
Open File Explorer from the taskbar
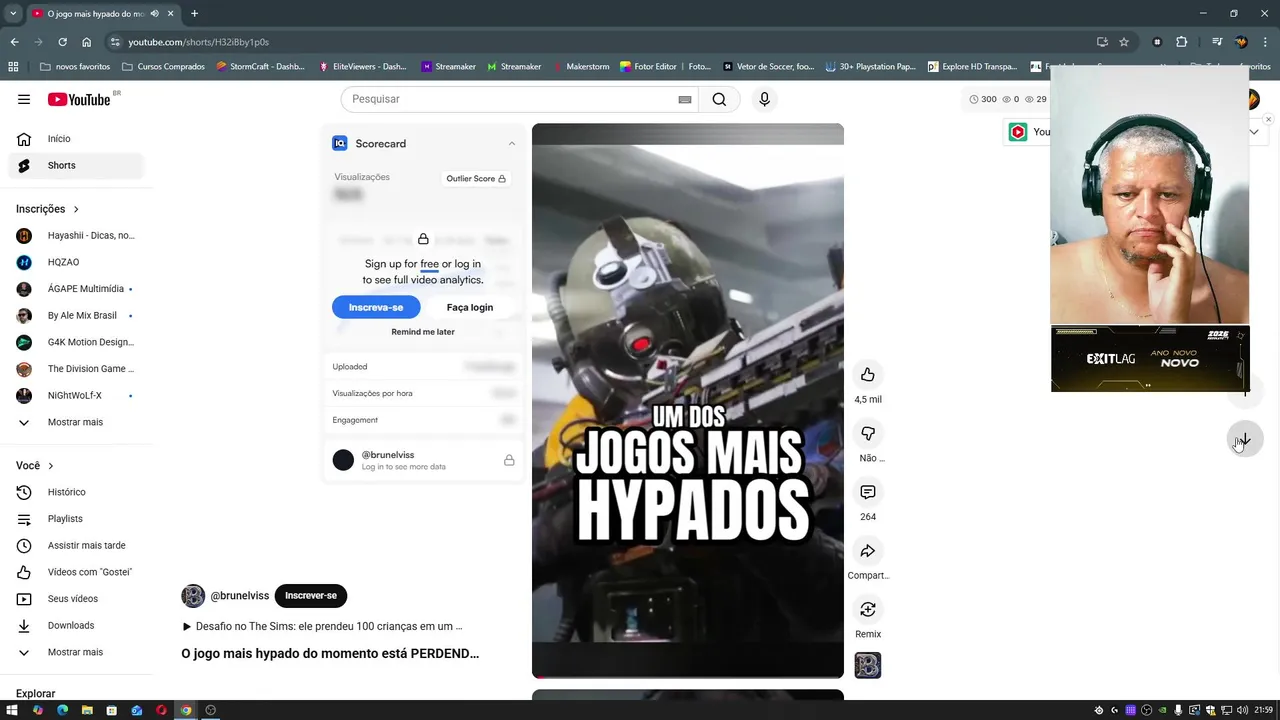(x=87, y=710)
